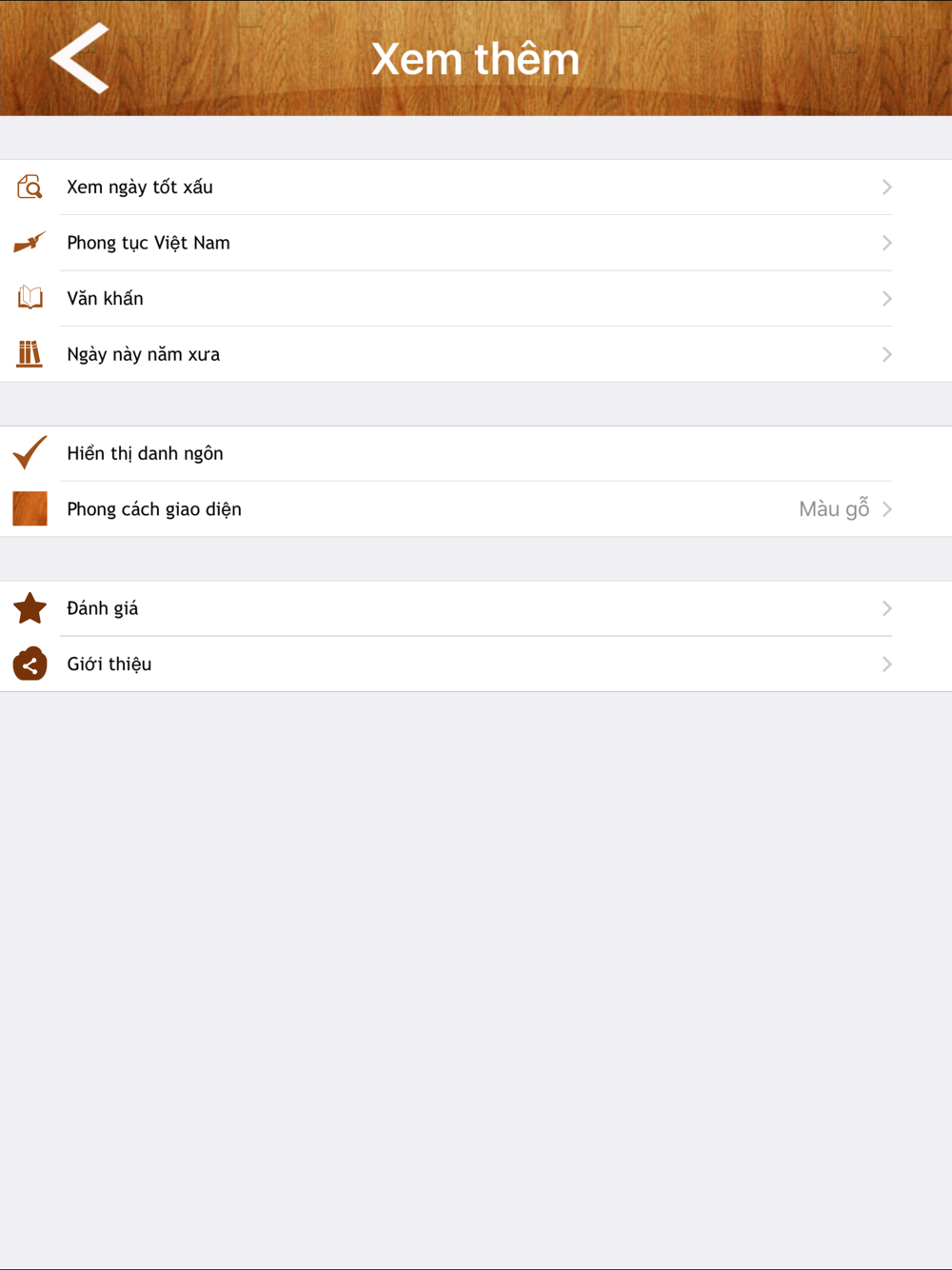
Task: Click the share icon beside Giới thiệu
Action: (30, 664)
